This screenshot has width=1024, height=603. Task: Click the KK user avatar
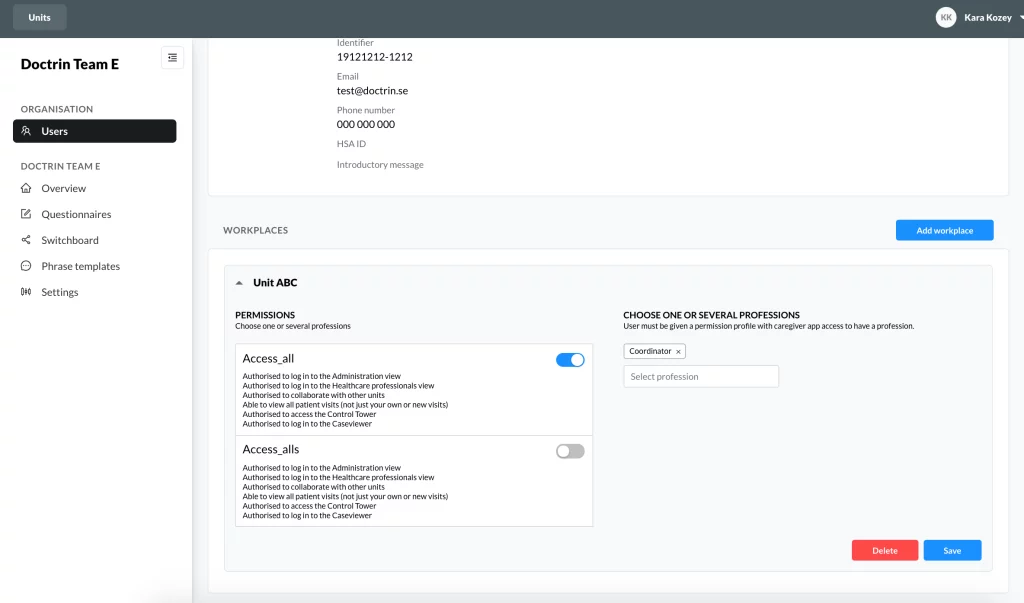coord(946,18)
